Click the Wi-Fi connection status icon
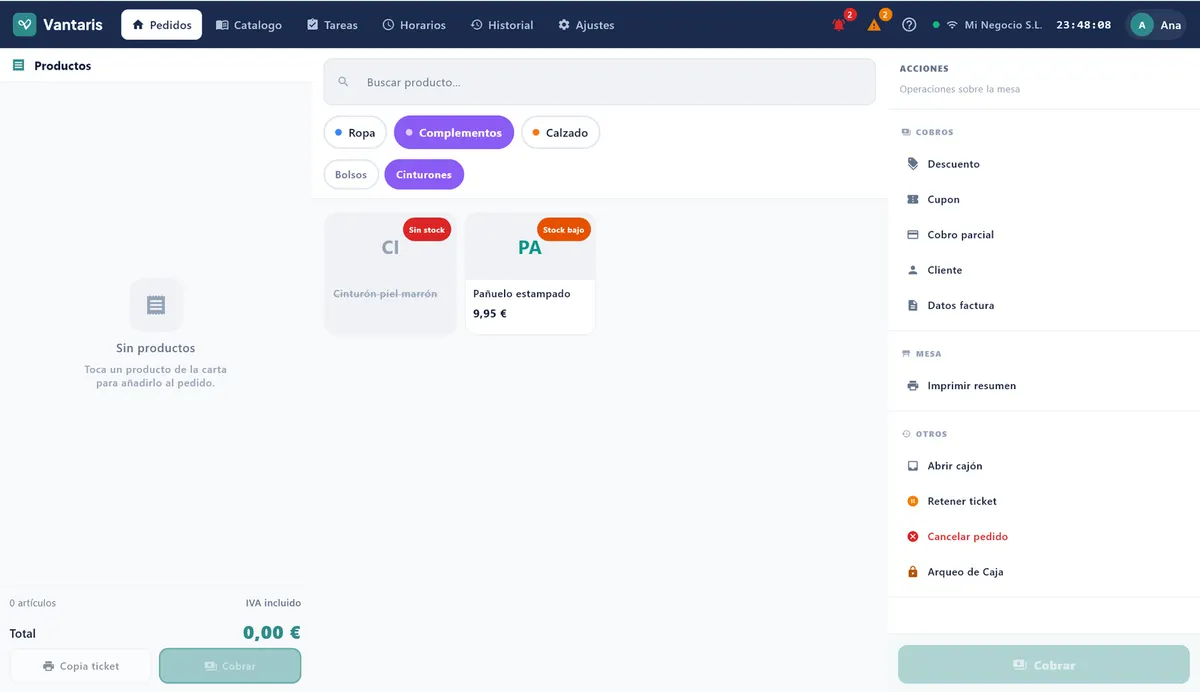This screenshot has width=1200, height=692. click(x=952, y=25)
